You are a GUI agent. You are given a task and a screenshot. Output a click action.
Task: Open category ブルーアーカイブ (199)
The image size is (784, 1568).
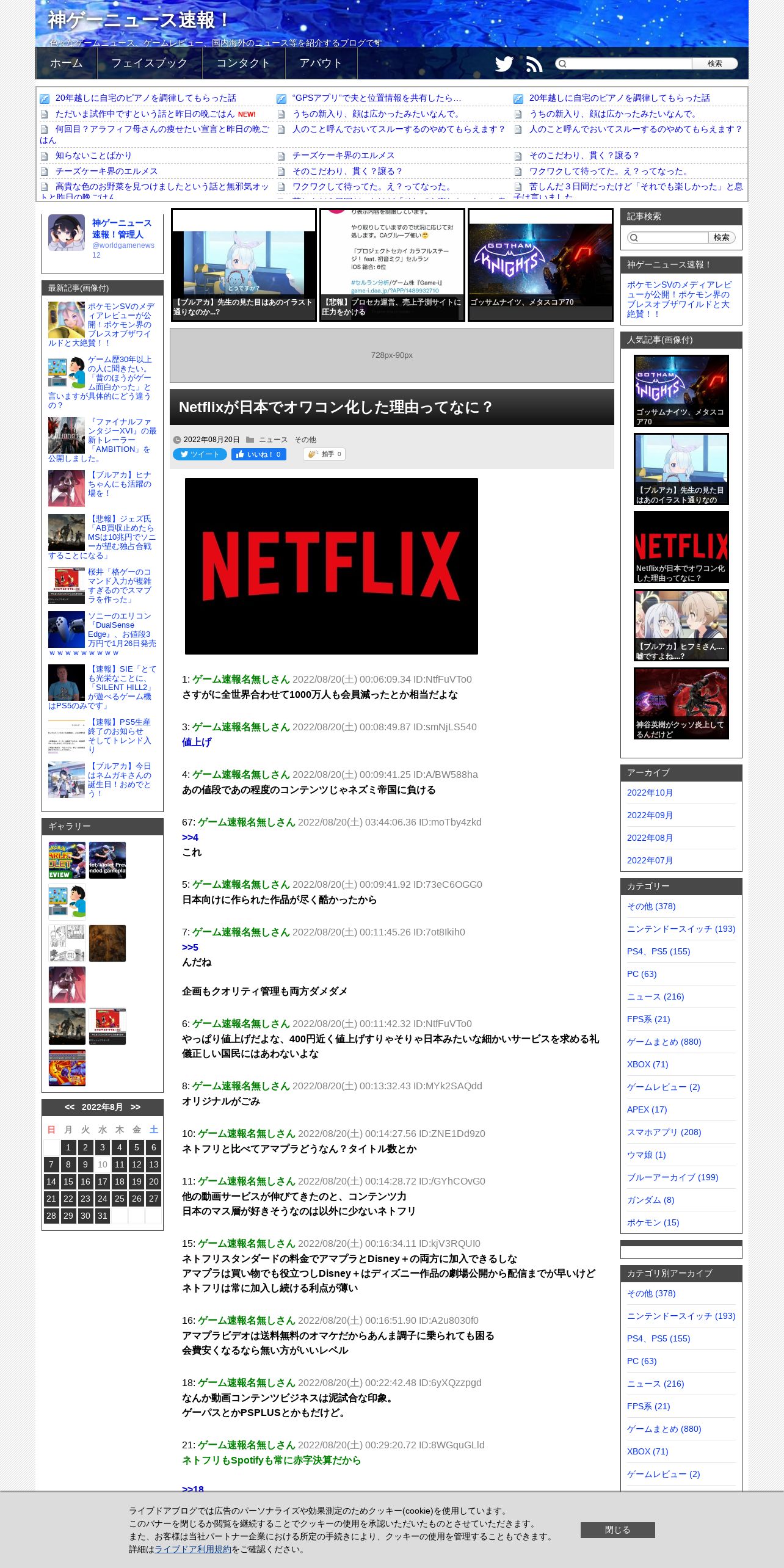tap(672, 1177)
